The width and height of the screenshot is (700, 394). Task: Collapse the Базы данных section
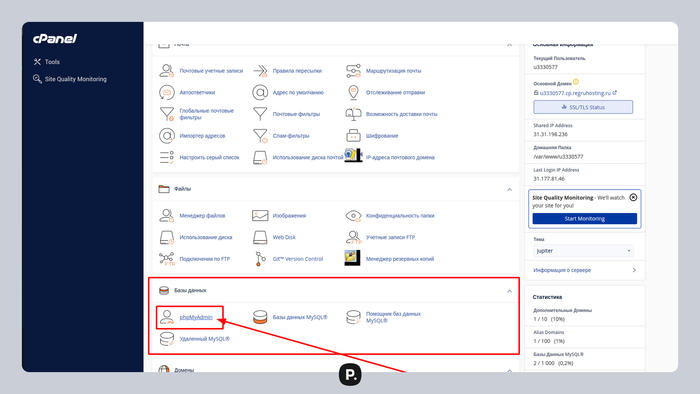(509, 291)
